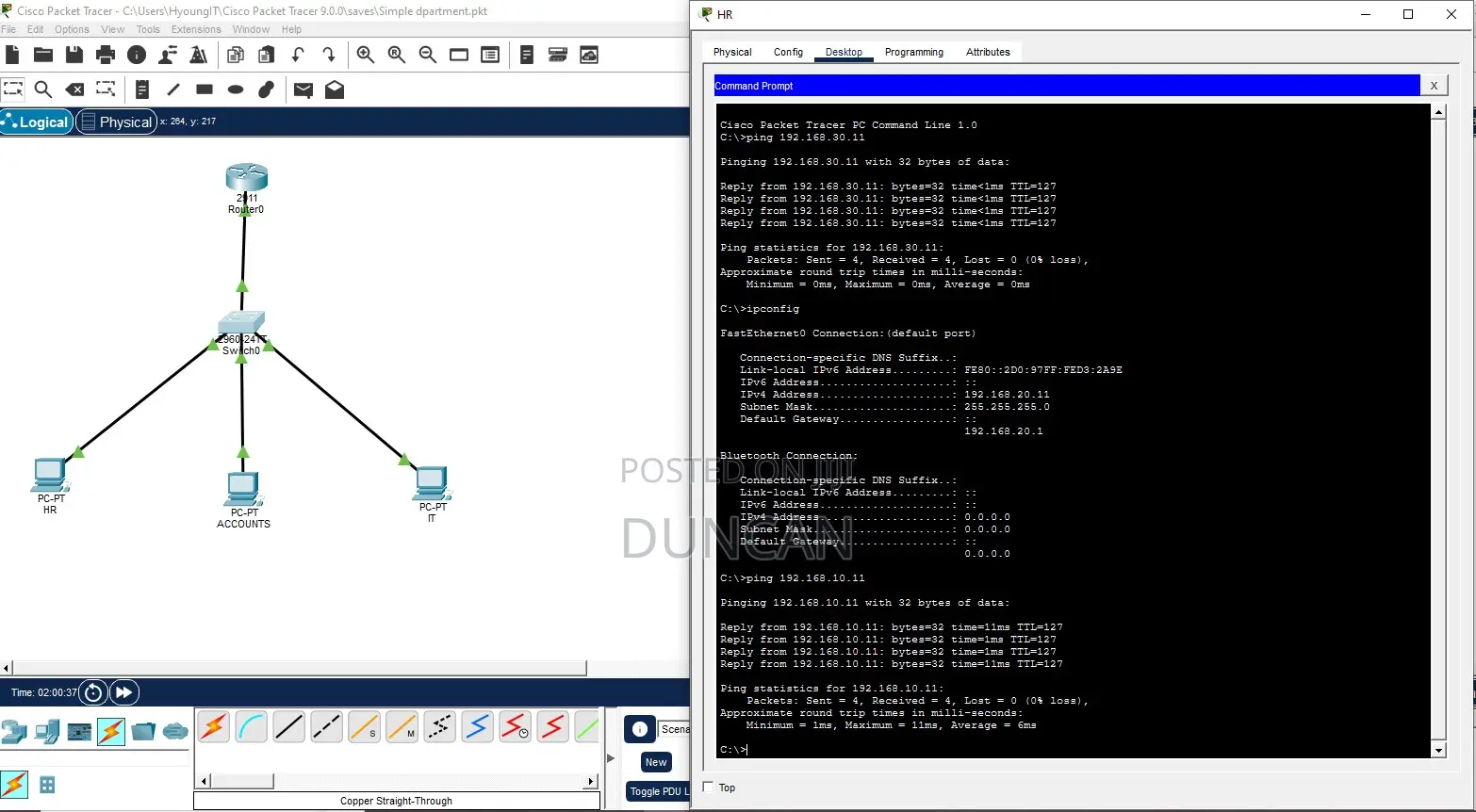Pick the solid black Copper Straight-Through cable

click(x=289, y=727)
